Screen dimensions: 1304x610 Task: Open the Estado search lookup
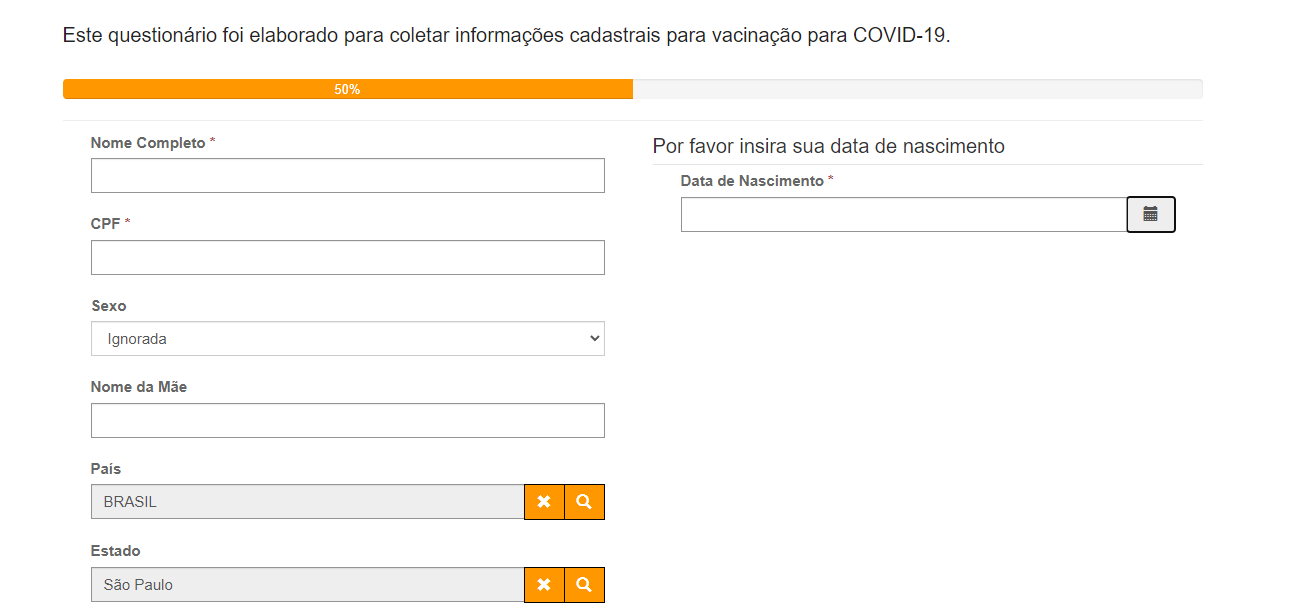[584, 585]
